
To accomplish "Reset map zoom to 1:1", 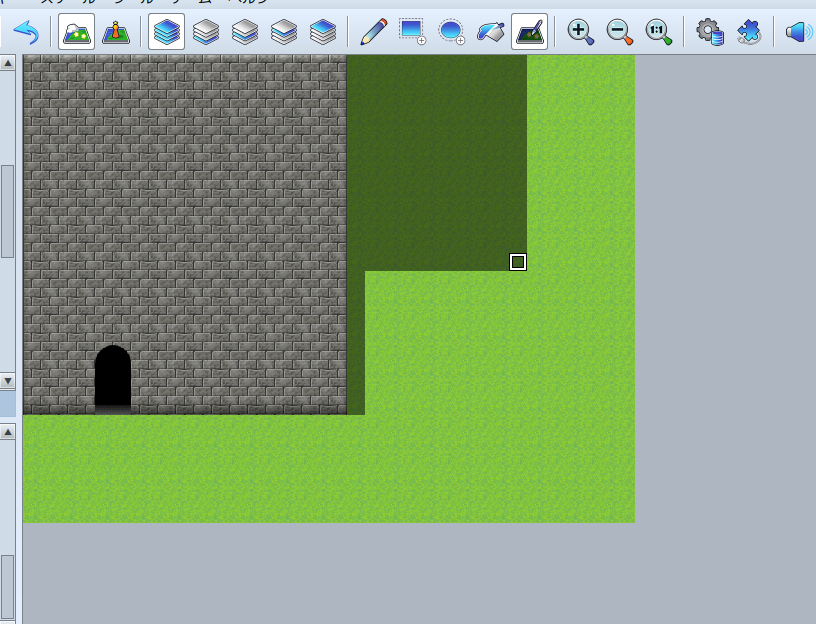I will (x=659, y=32).
